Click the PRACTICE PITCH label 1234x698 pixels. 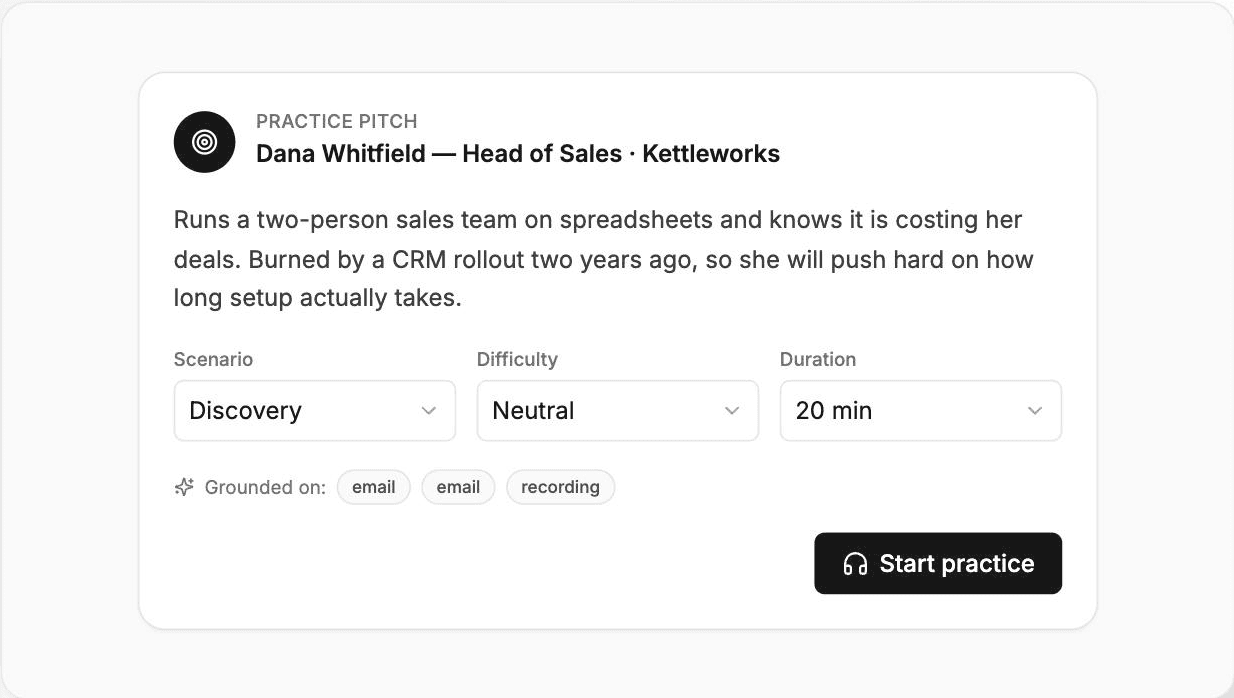click(337, 121)
